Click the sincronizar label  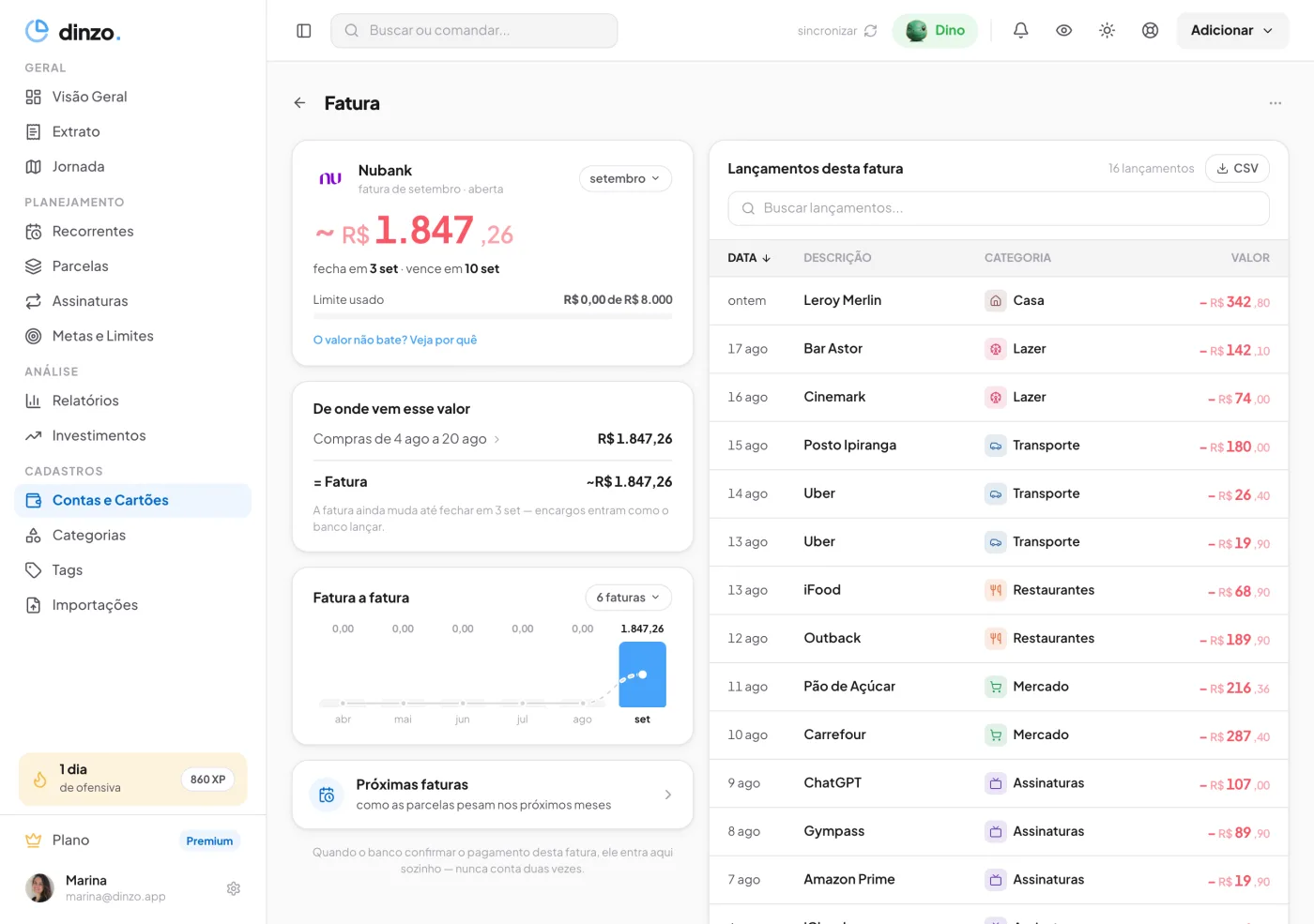[827, 31]
